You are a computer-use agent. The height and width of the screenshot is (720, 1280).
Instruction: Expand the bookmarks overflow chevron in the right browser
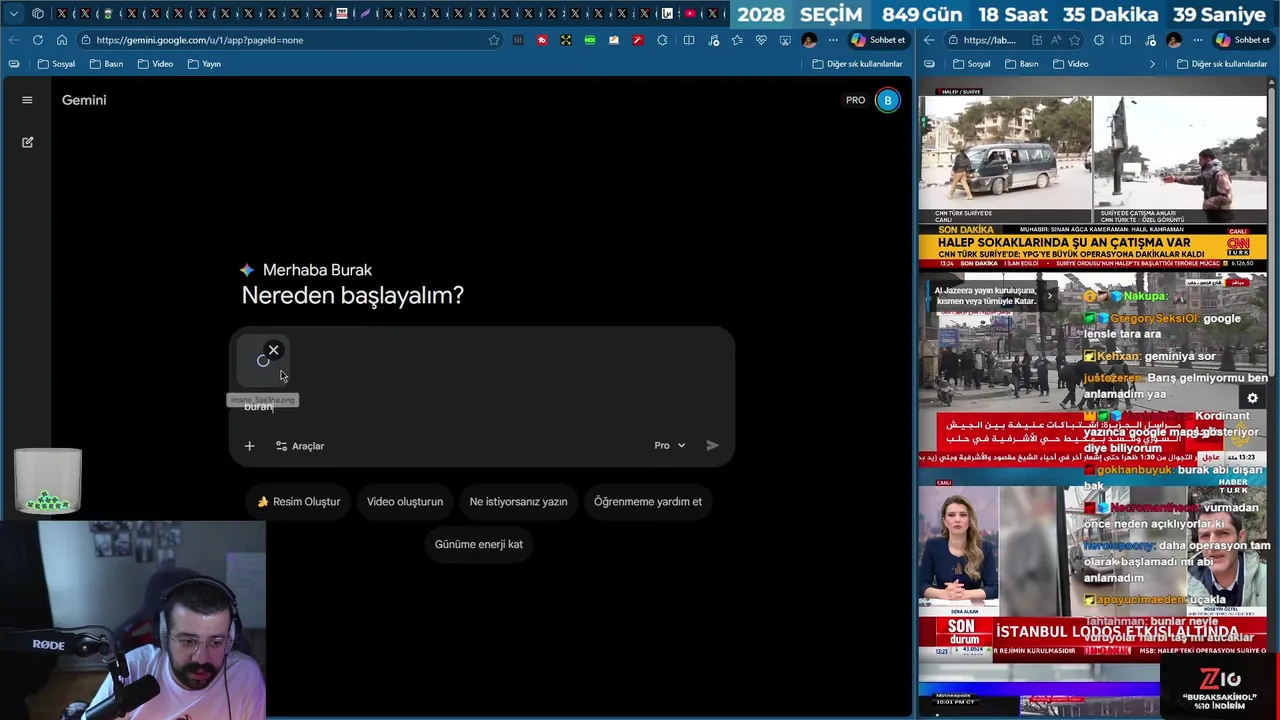[x=1152, y=64]
